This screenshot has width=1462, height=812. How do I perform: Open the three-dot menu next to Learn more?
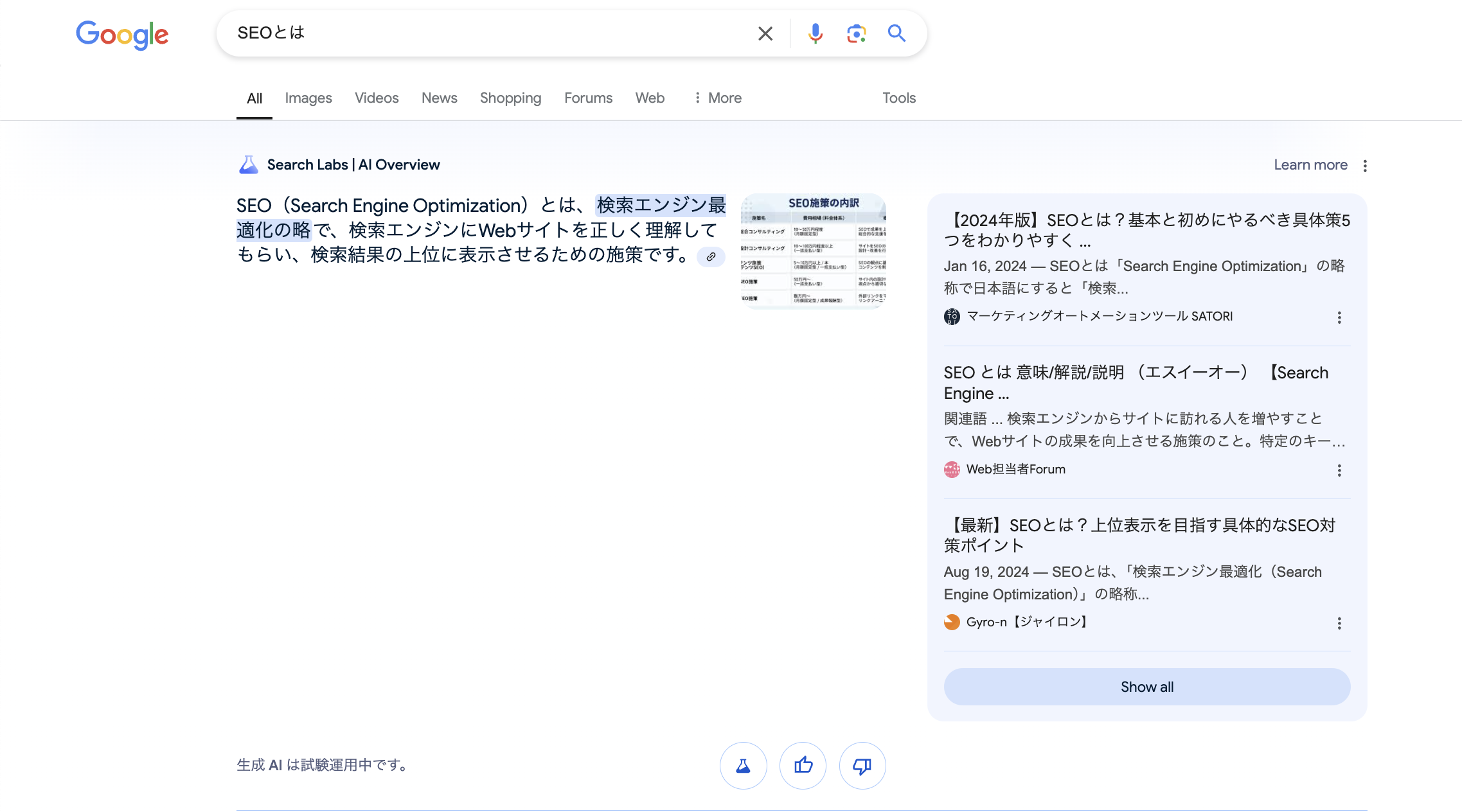1365,165
